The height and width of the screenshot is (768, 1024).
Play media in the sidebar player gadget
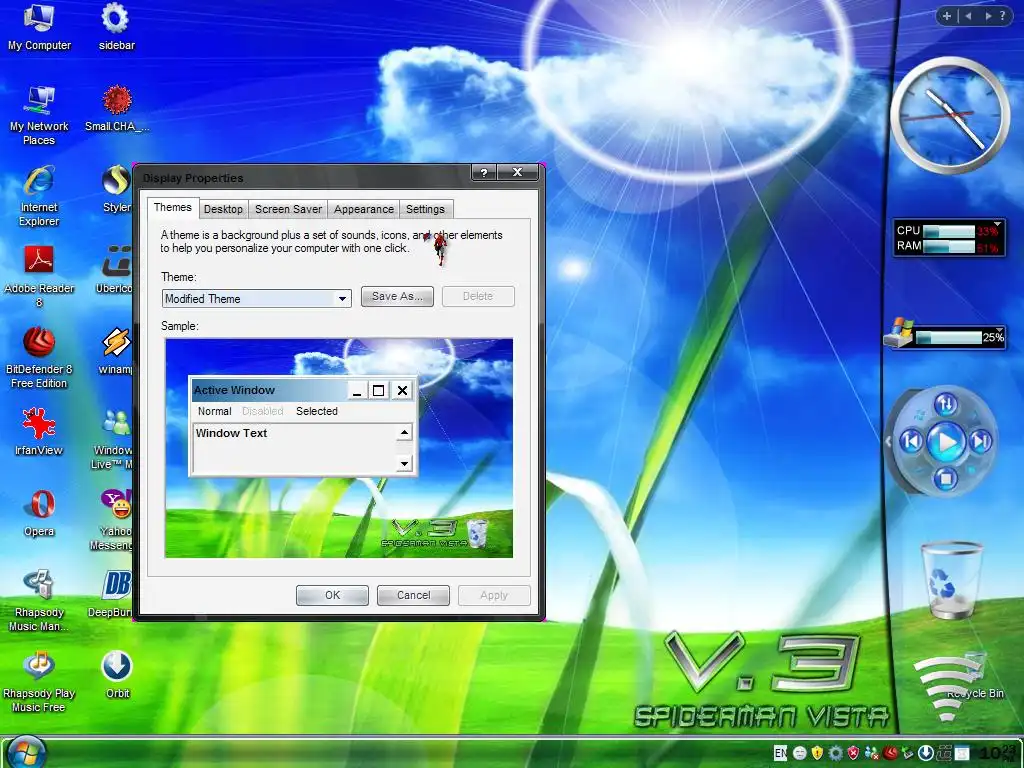(946, 441)
